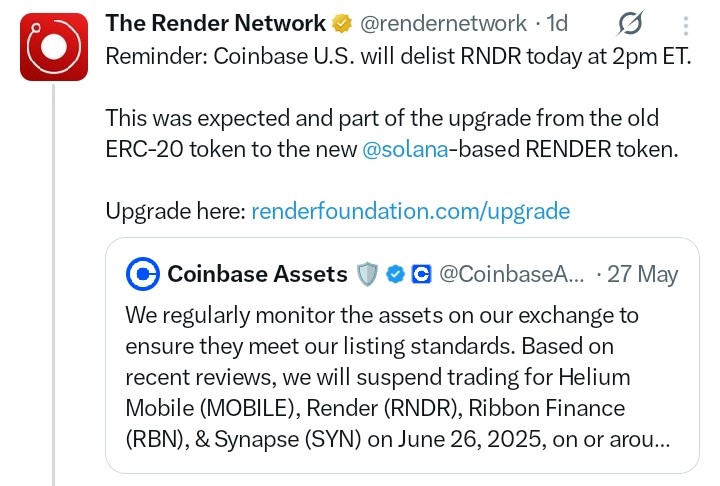Screen dimensions: 720x486
Task: Open The Render Network profile avatar
Action: click(x=54, y=47)
